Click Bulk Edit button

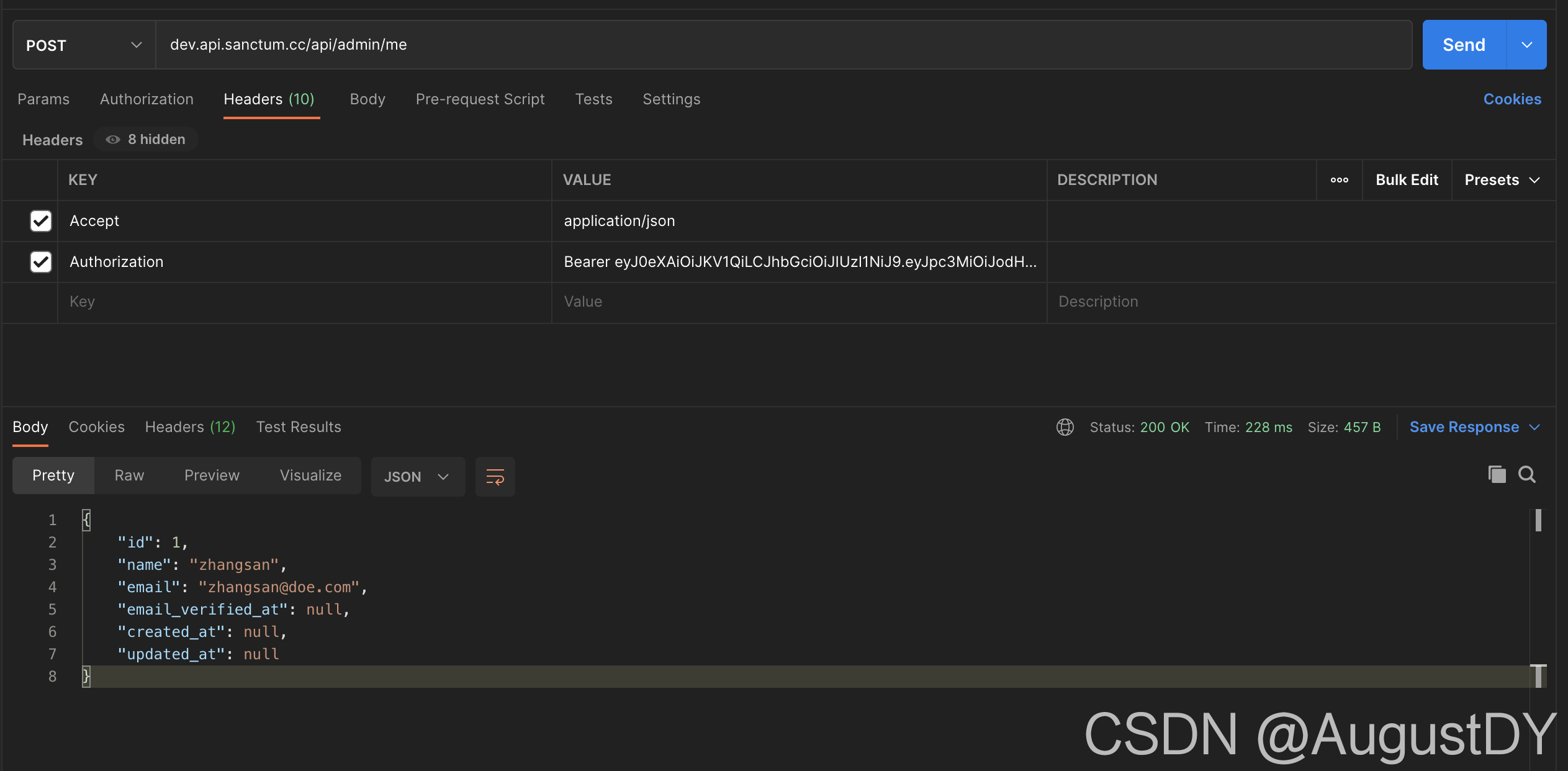click(1407, 180)
